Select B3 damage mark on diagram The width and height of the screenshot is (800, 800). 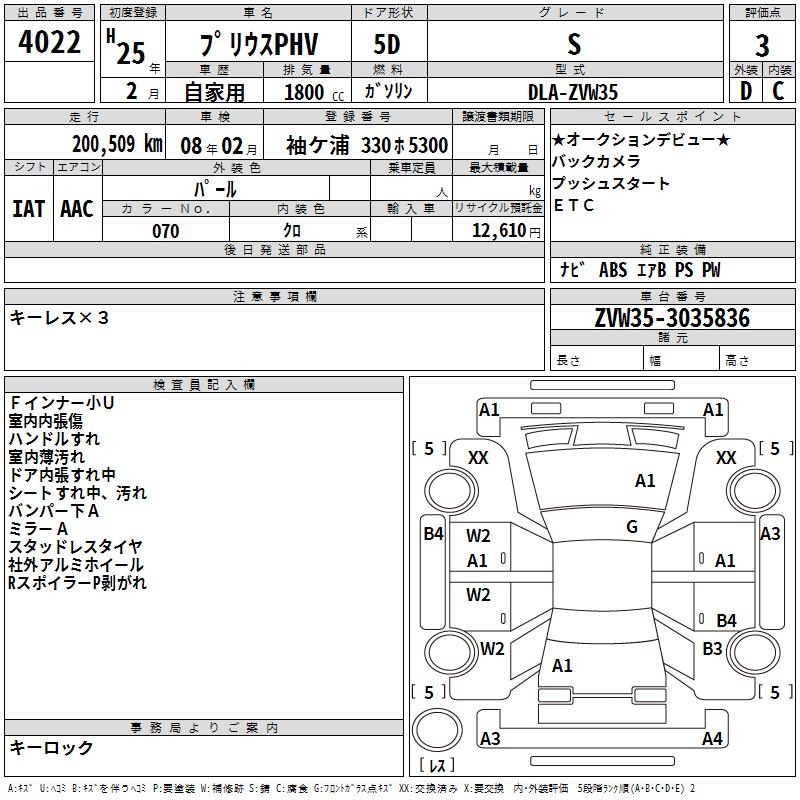tap(712, 649)
